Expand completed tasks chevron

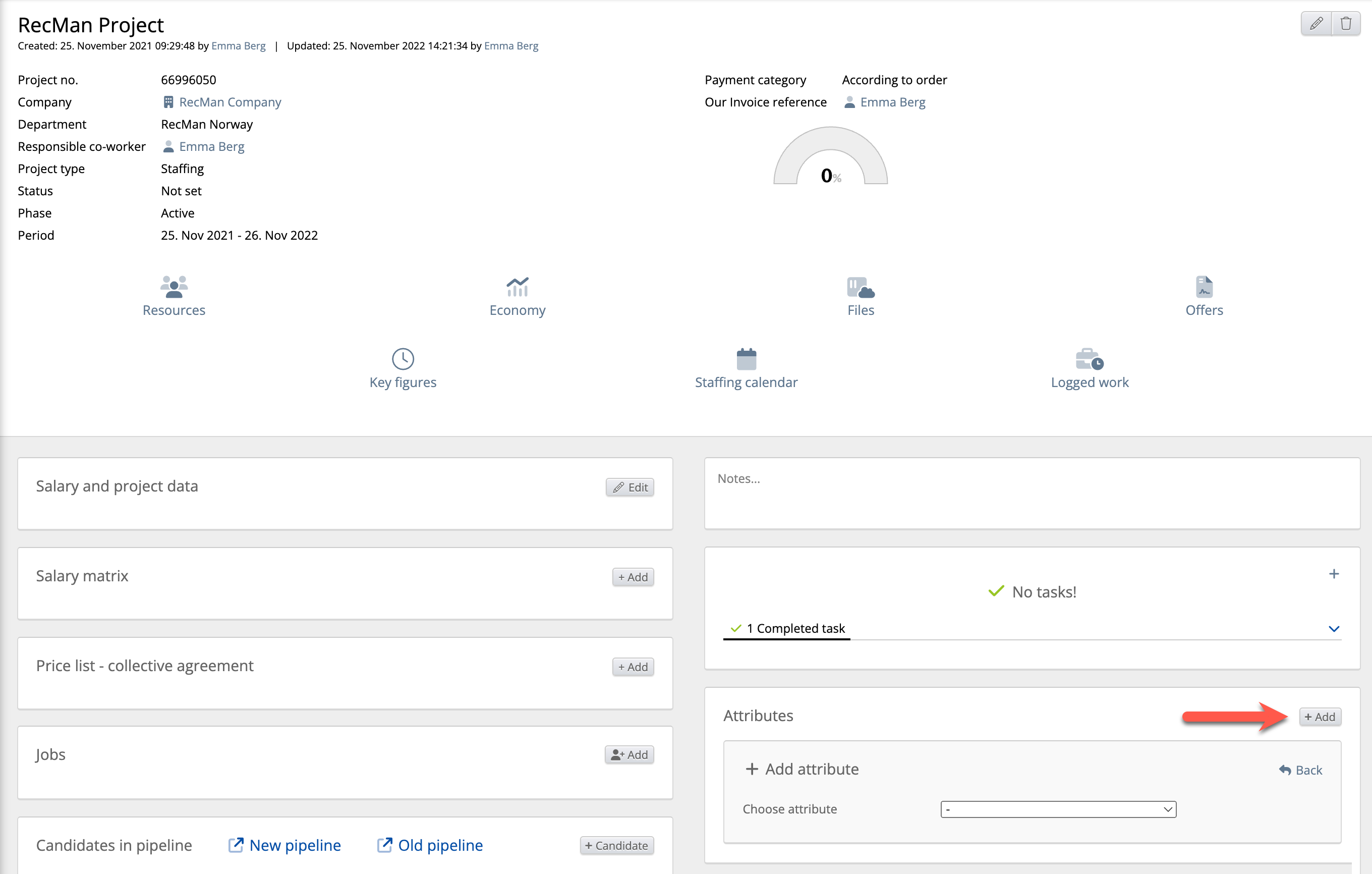point(1334,629)
